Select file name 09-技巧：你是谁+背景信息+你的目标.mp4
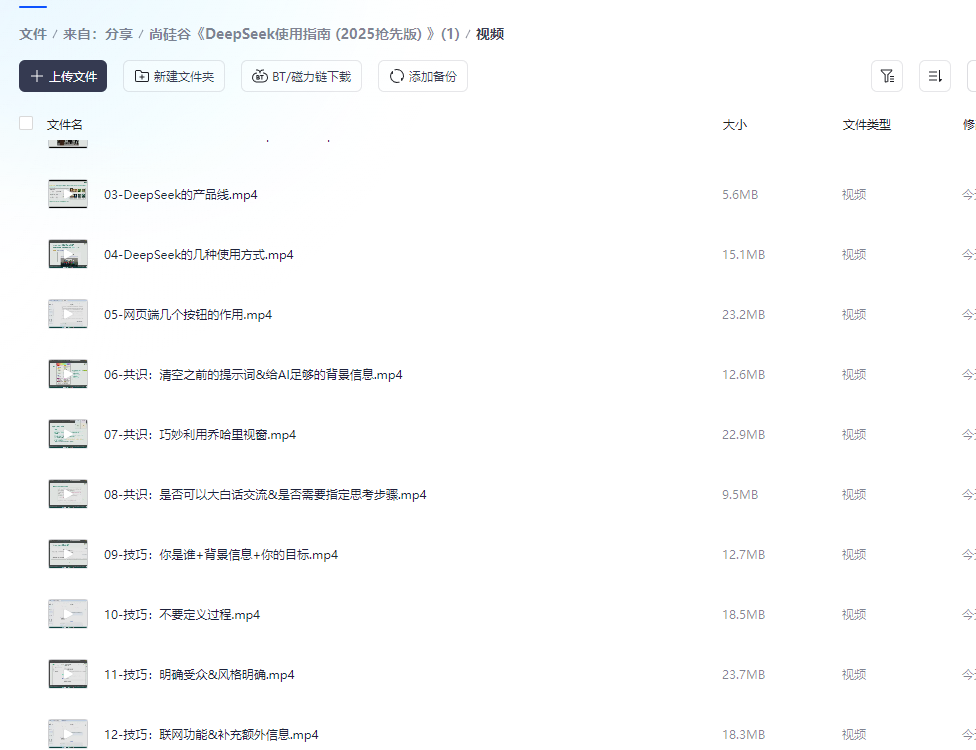Viewport: 976px width, 750px height. [221, 555]
